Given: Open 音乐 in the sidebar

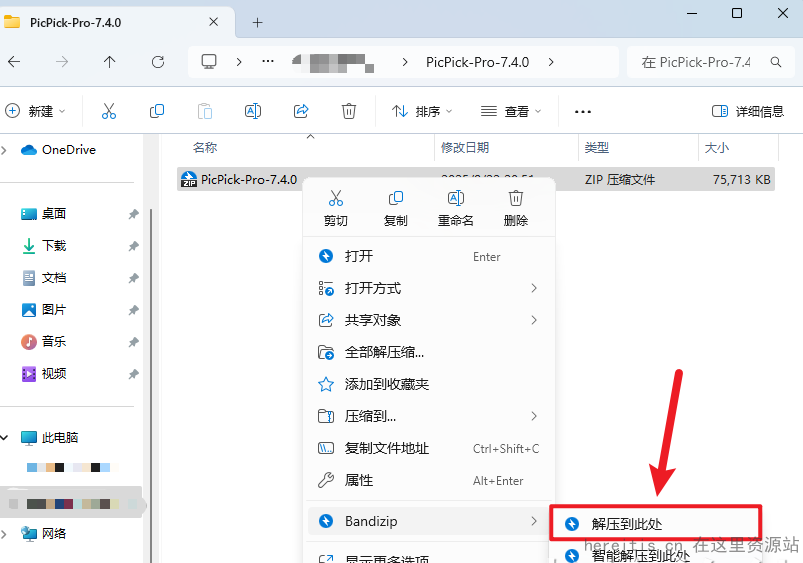Looking at the screenshot, I should pos(44,342).
